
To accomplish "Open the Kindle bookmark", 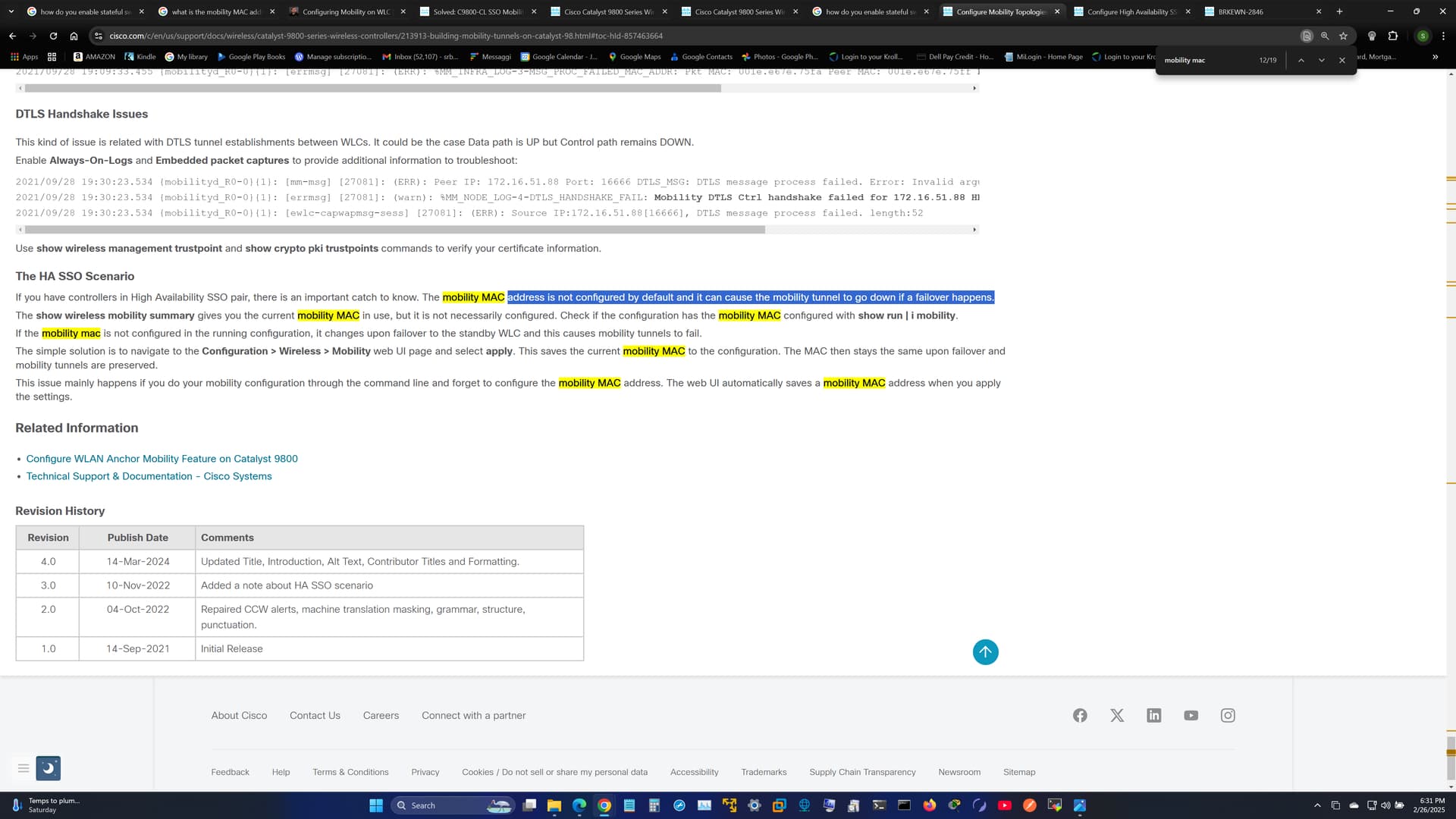I will point(140,57).
